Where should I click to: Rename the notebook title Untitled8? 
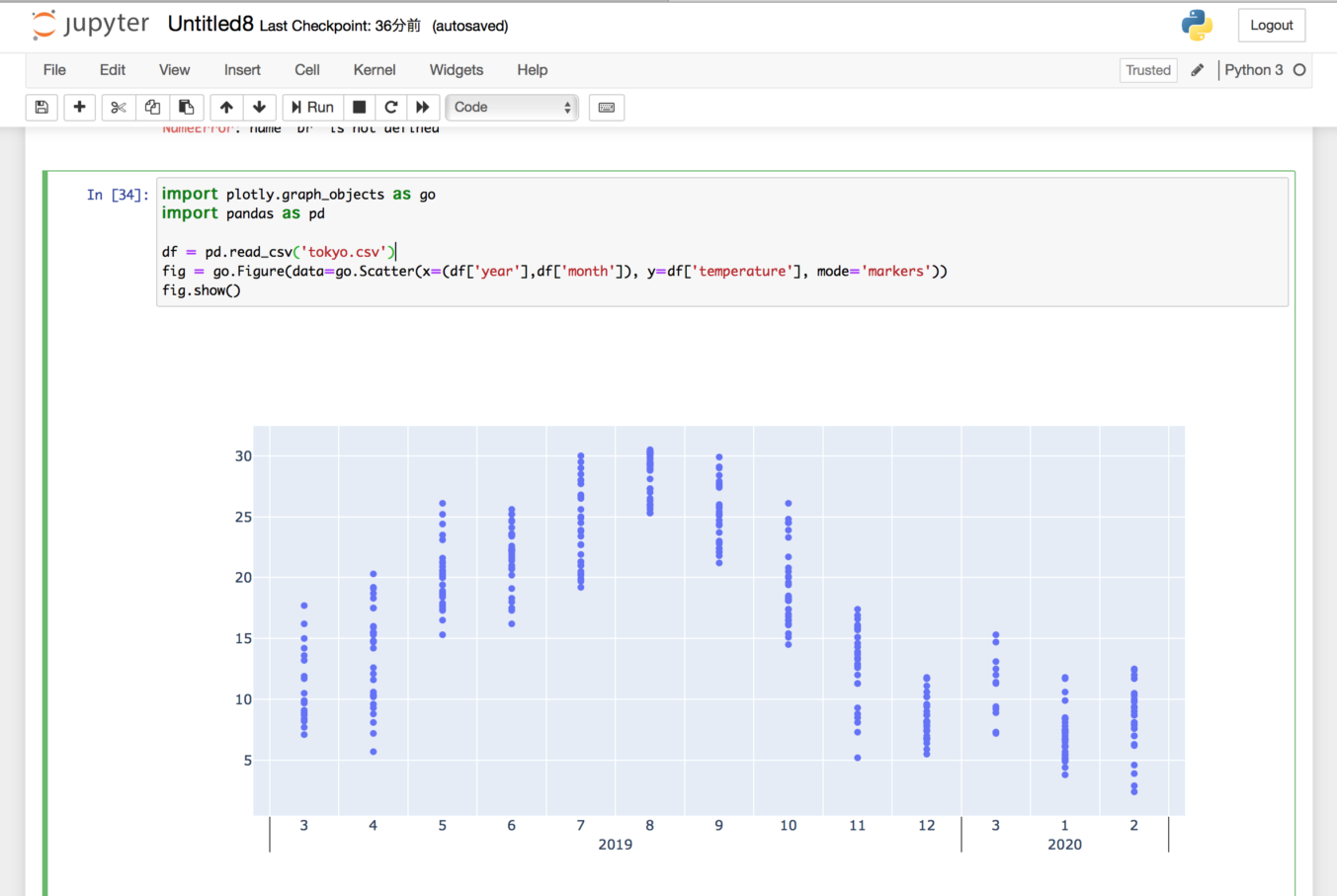(210, 25)
